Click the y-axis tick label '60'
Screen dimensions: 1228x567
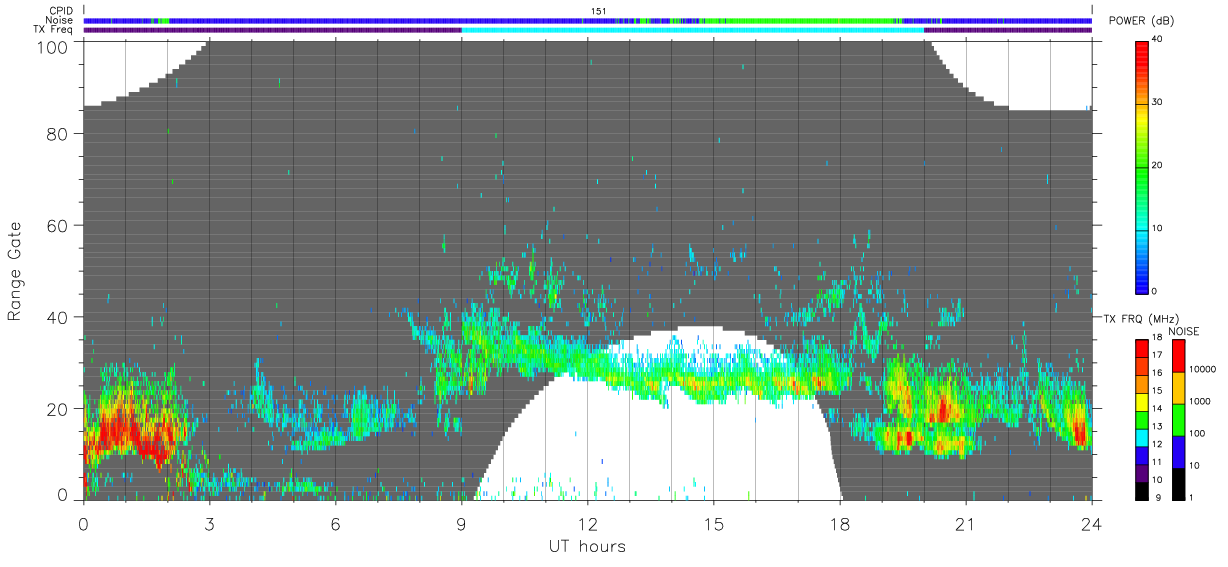(59, 226)
